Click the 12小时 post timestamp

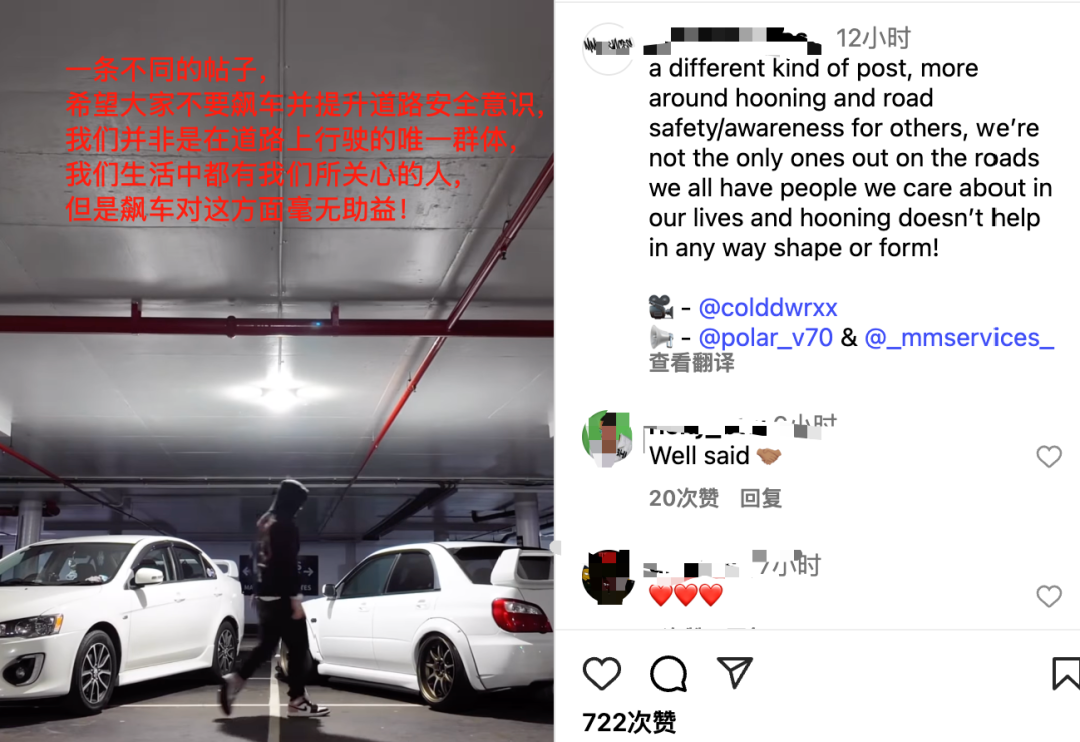click(x=873, y=39)
